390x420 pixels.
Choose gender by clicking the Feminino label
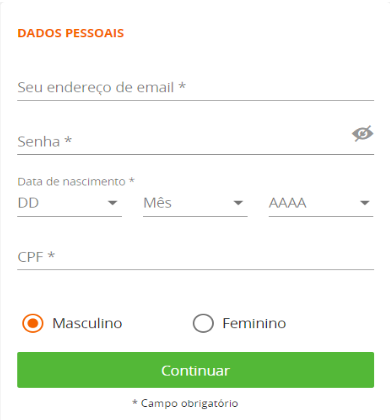click(254, 323)
